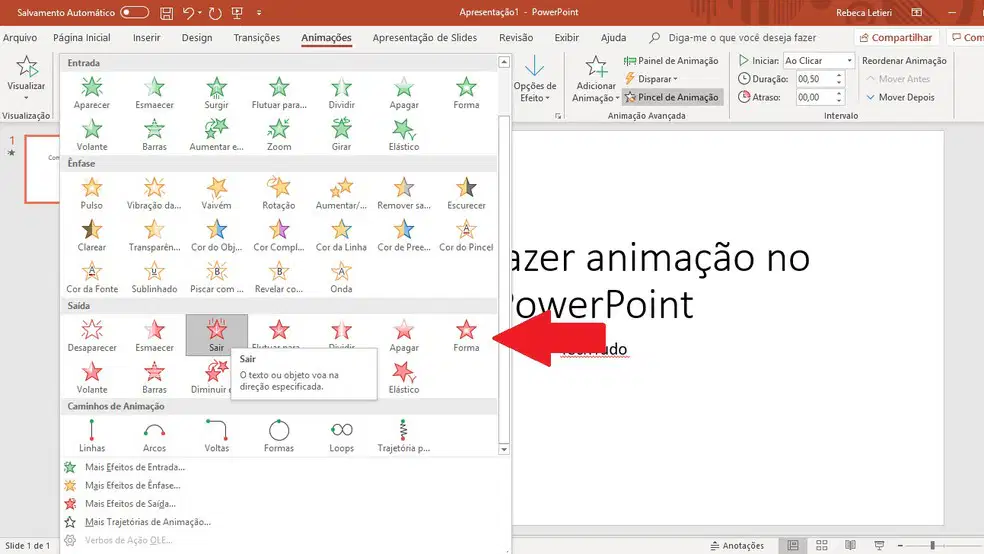Select the Rotação emphasis animation
984x554 pixels.
pos(279,193)
